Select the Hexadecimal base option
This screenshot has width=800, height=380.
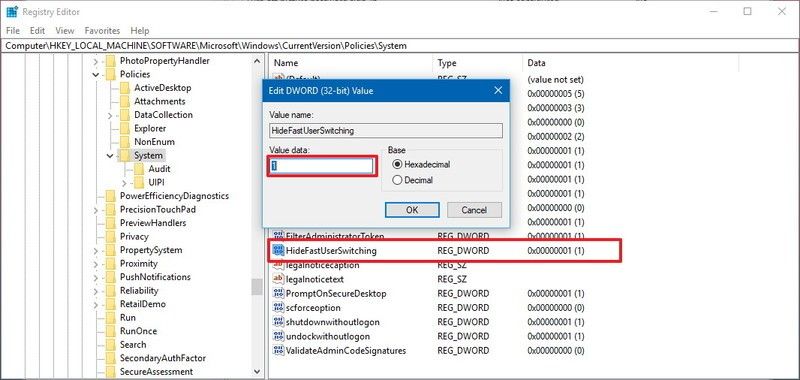pyautogui.click(x=397, y=165)
